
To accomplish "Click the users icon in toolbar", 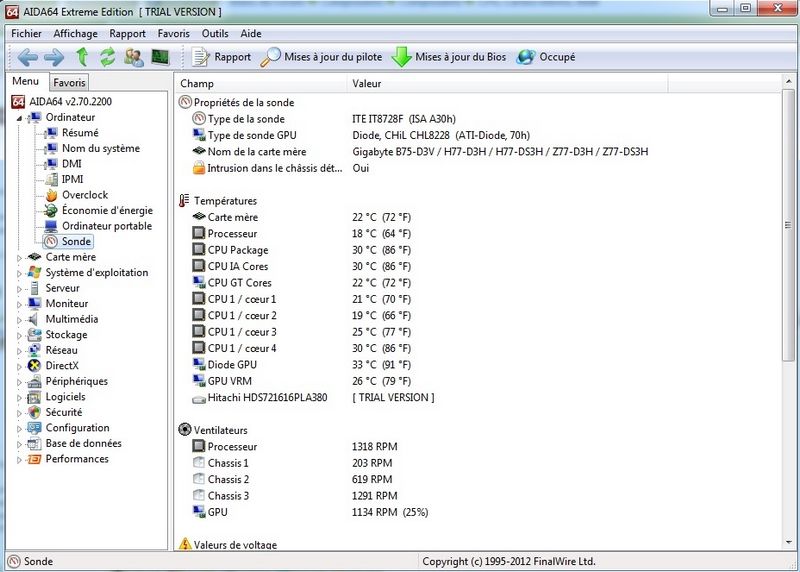I will click(134, 57).
